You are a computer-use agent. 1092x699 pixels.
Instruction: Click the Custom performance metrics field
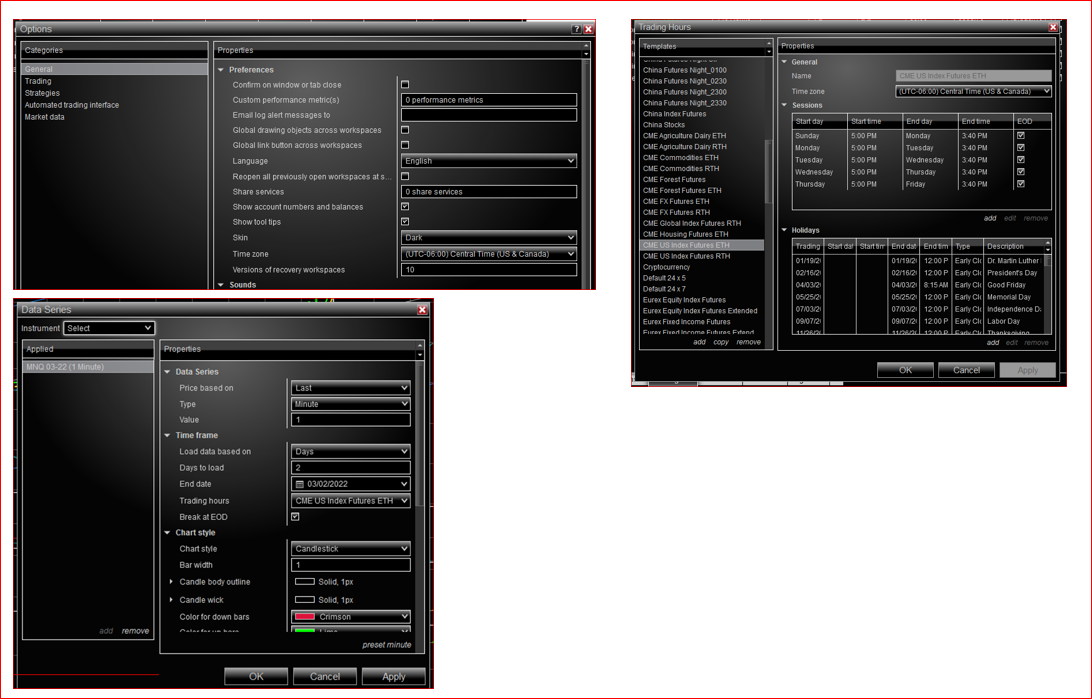[x=489, y=100]
